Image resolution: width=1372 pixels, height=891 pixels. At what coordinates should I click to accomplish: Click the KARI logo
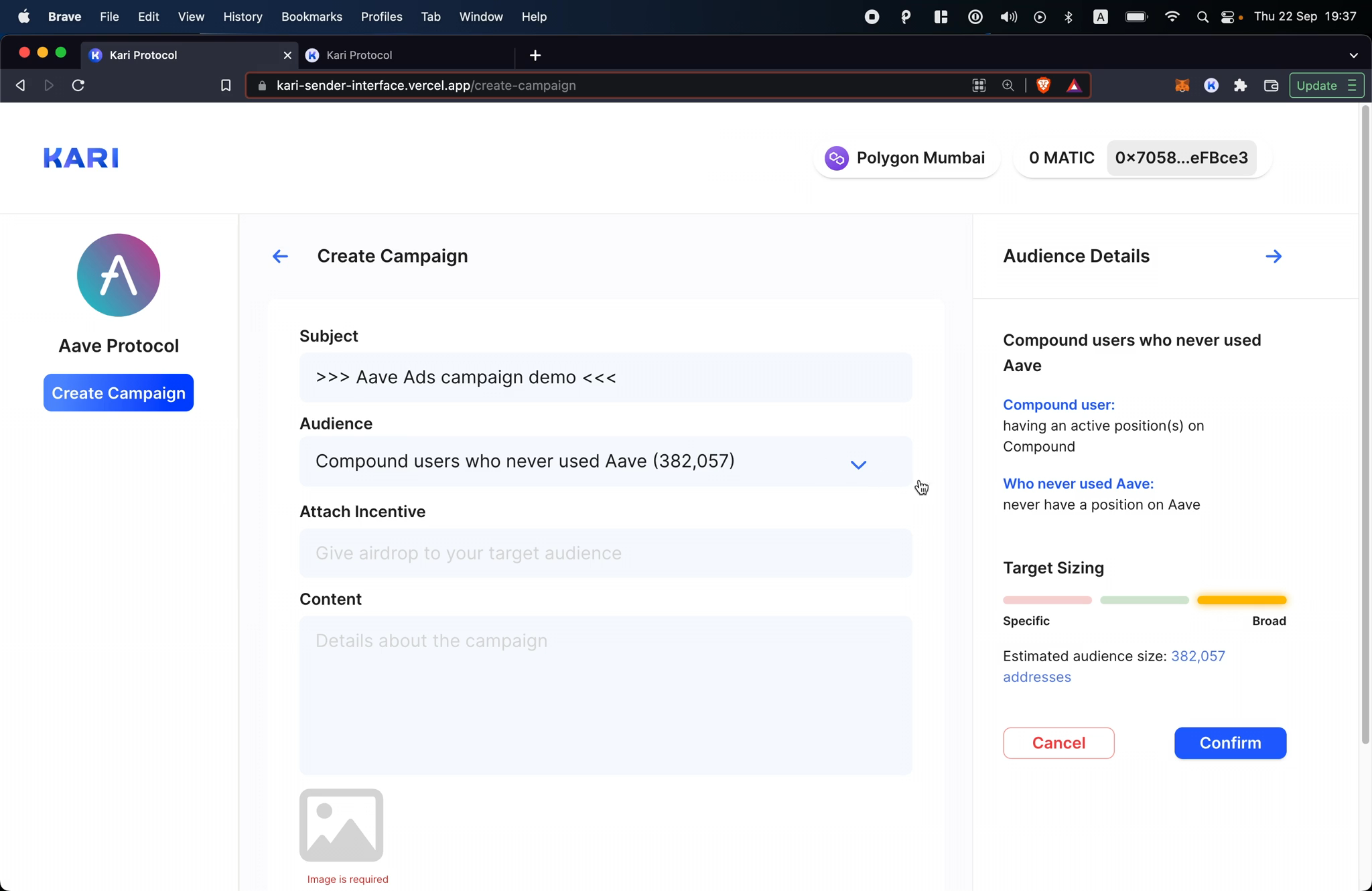(x=81, y=157)
